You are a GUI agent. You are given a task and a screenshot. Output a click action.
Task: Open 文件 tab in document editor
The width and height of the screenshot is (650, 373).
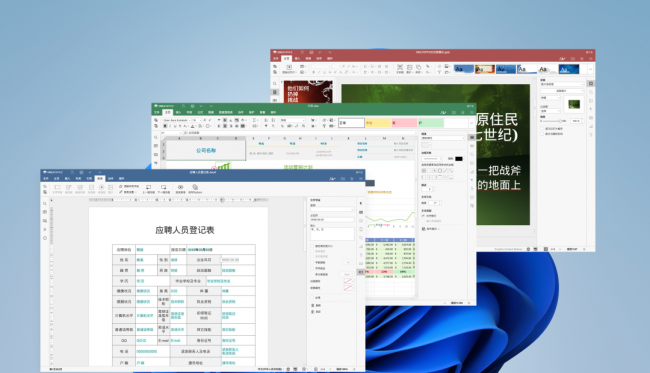coord(46,178)
